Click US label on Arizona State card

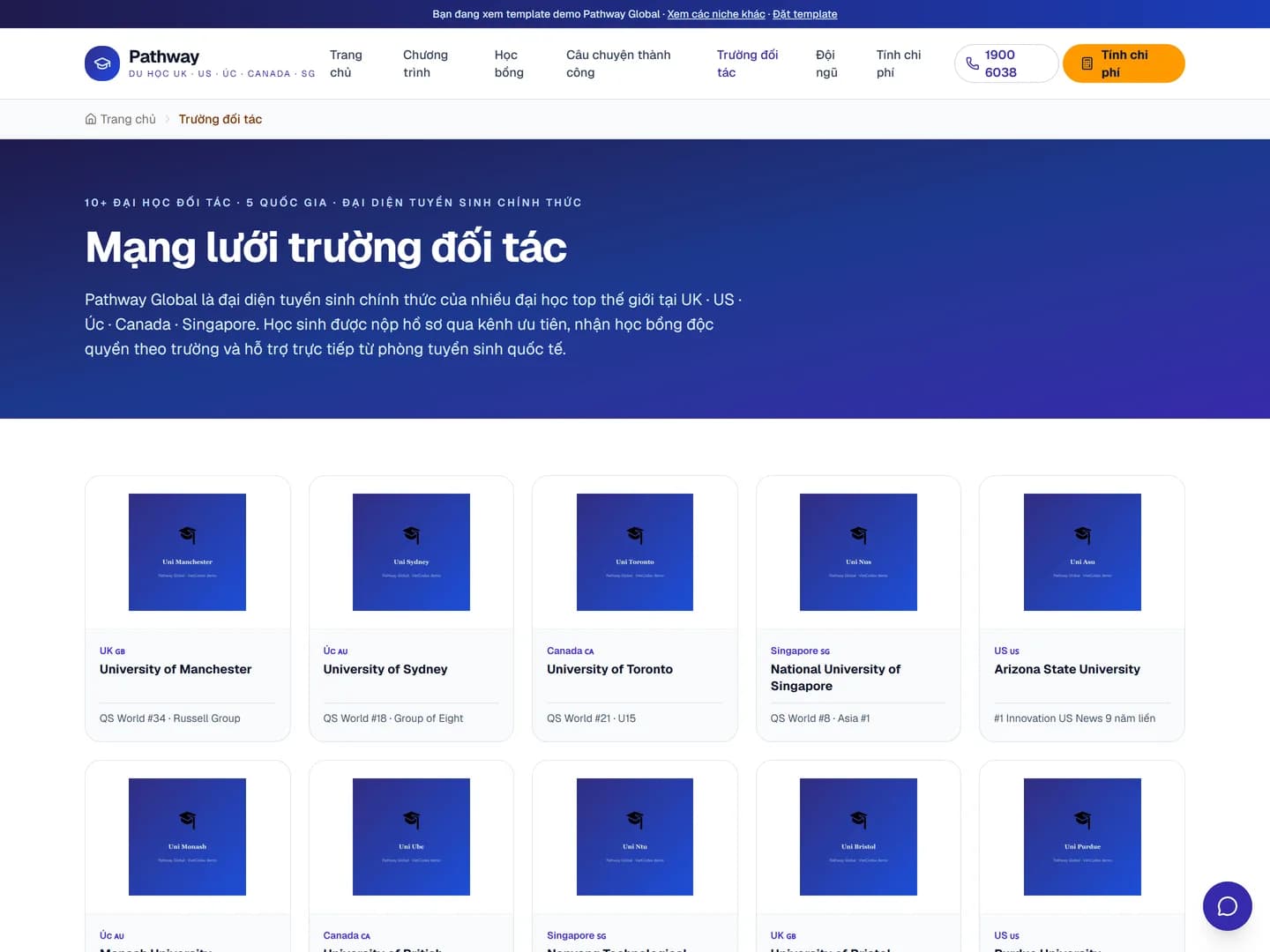coord(1007,651)
